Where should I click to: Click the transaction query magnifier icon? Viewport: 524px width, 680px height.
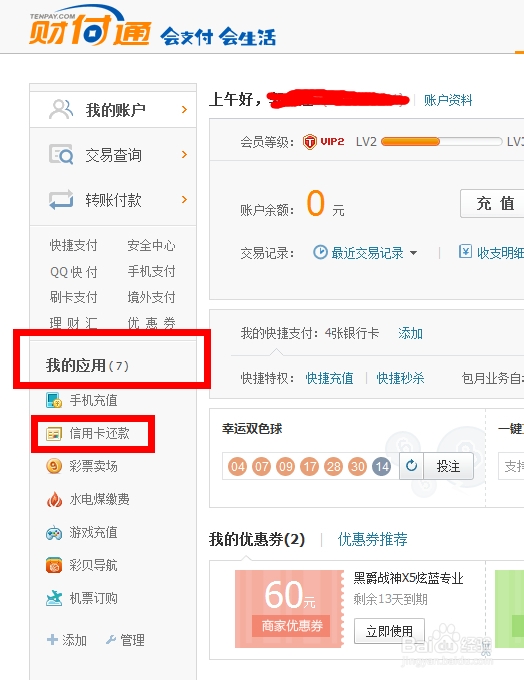click(x=61, y=154)
